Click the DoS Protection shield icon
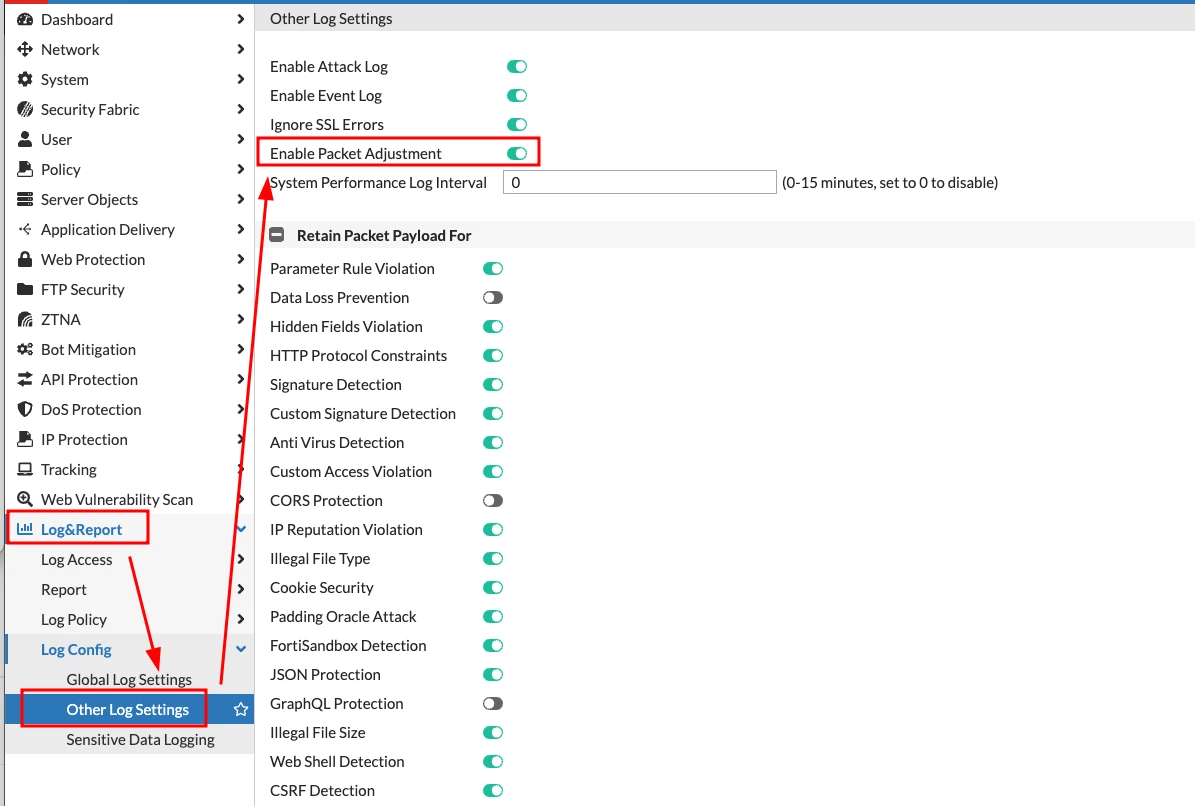The image size is (1195, 806). pos(25,410)
